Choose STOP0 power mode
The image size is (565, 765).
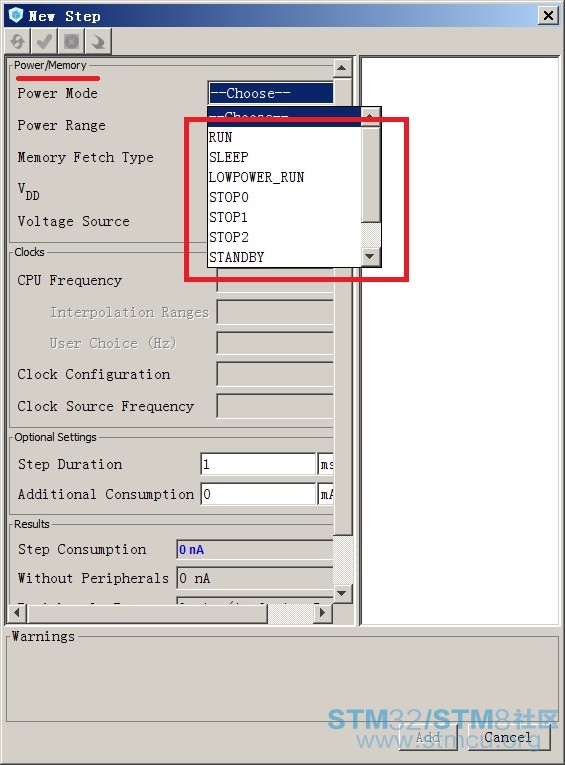[284, 197]
